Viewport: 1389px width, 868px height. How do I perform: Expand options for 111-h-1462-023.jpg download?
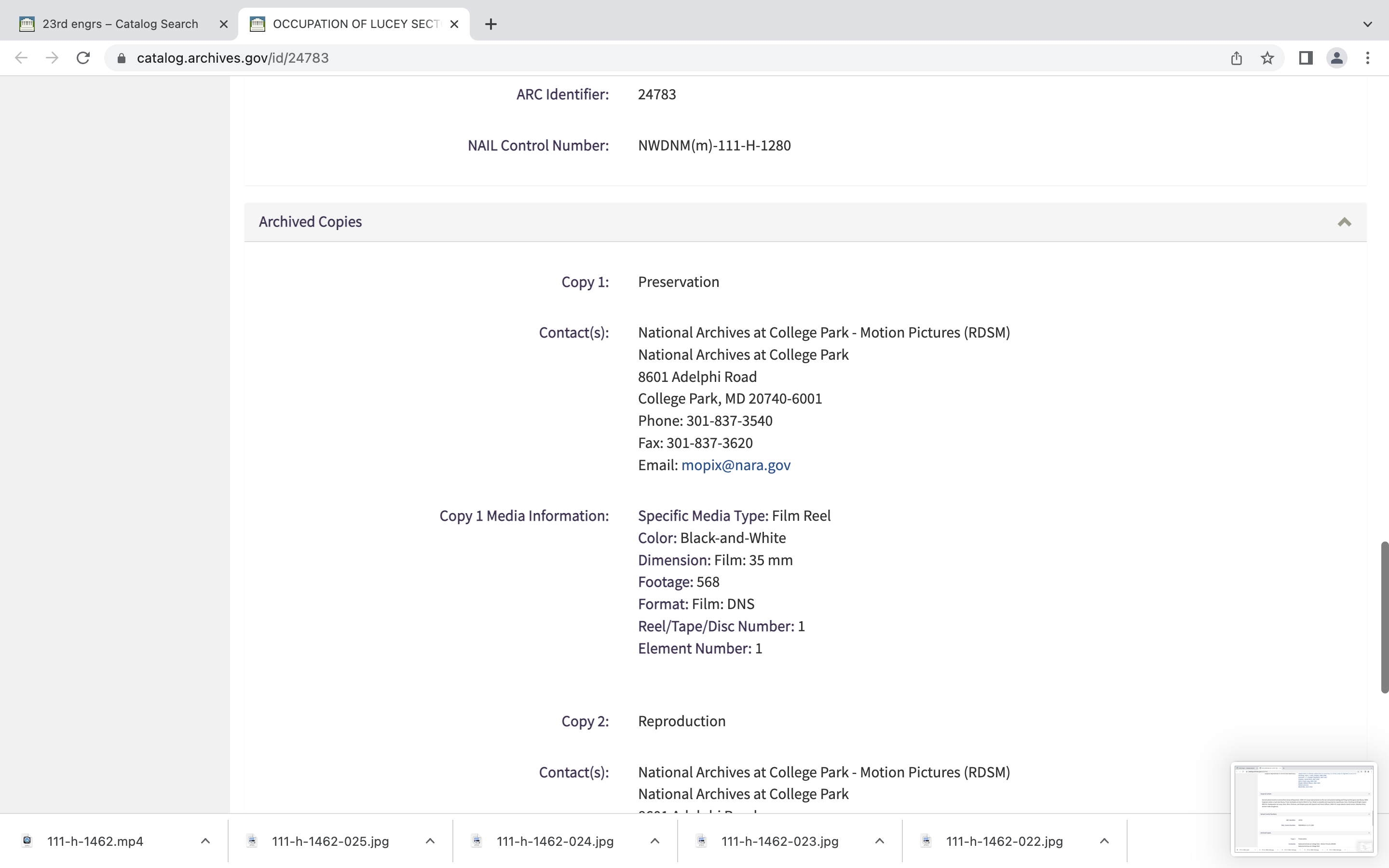coord(879,841)
